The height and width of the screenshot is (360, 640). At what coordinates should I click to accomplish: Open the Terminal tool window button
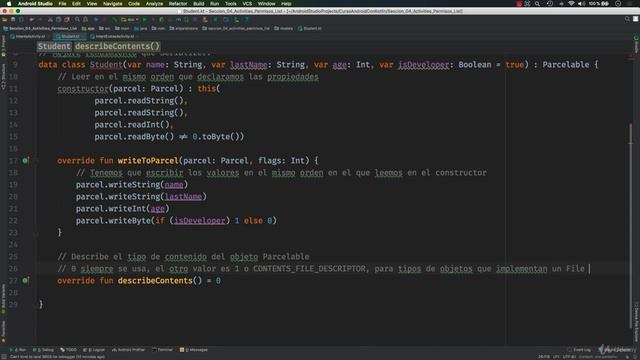tap(162, 350)
